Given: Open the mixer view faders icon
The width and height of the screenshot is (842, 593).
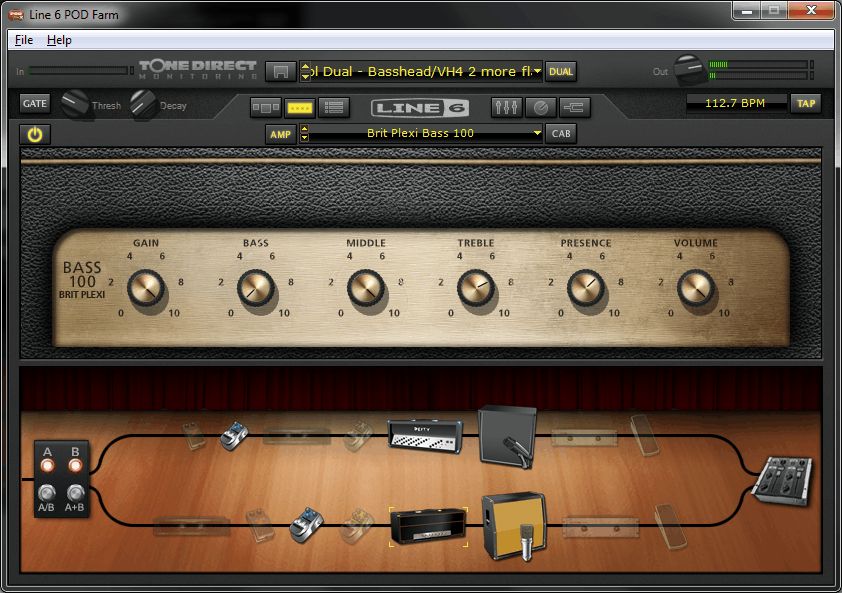Looking at the screenshot, I should [506, 107].
